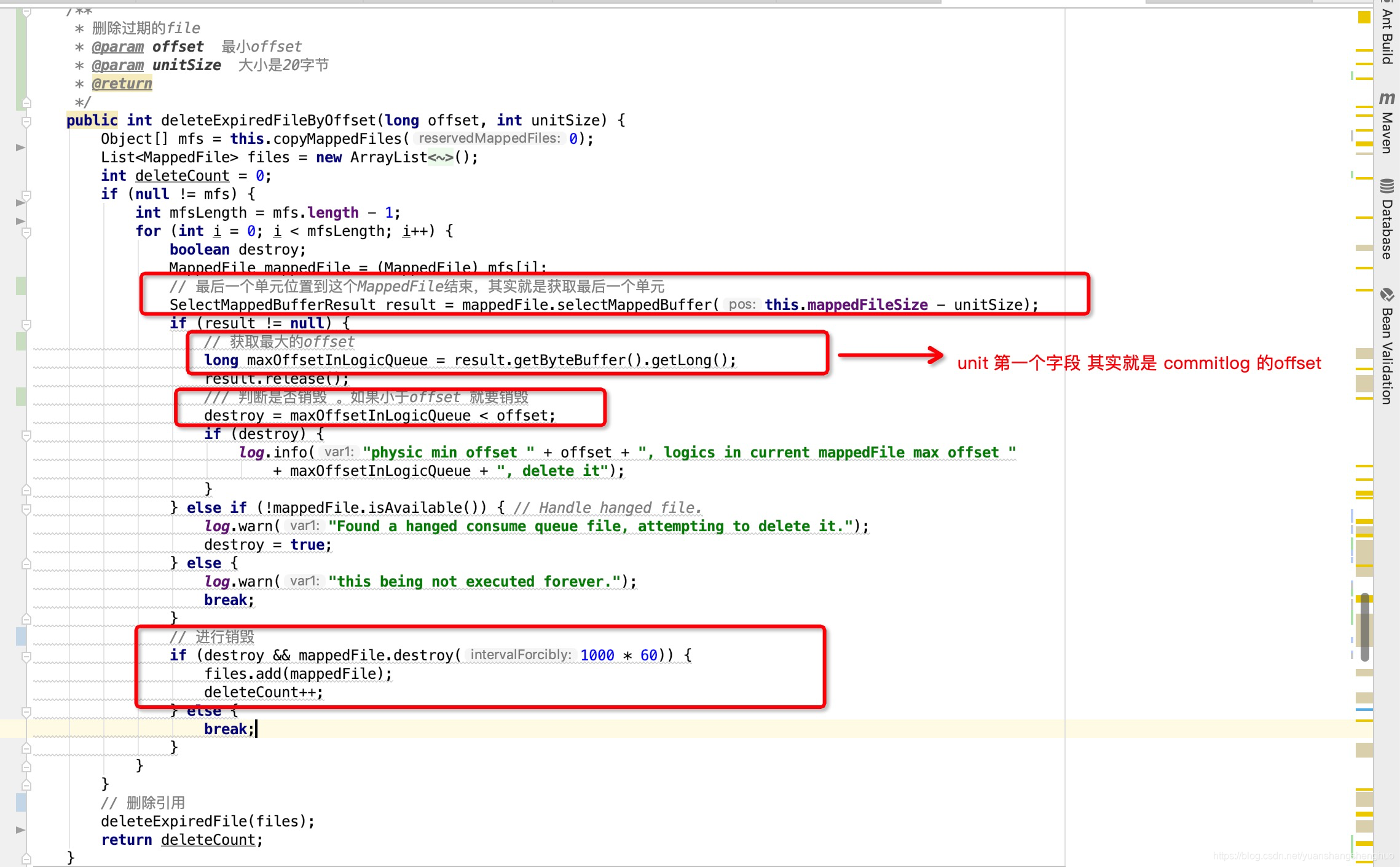Collapse the 'if (destroy && mappedFile.destroy' block
1400x867 pixels.
click(26, 656)
